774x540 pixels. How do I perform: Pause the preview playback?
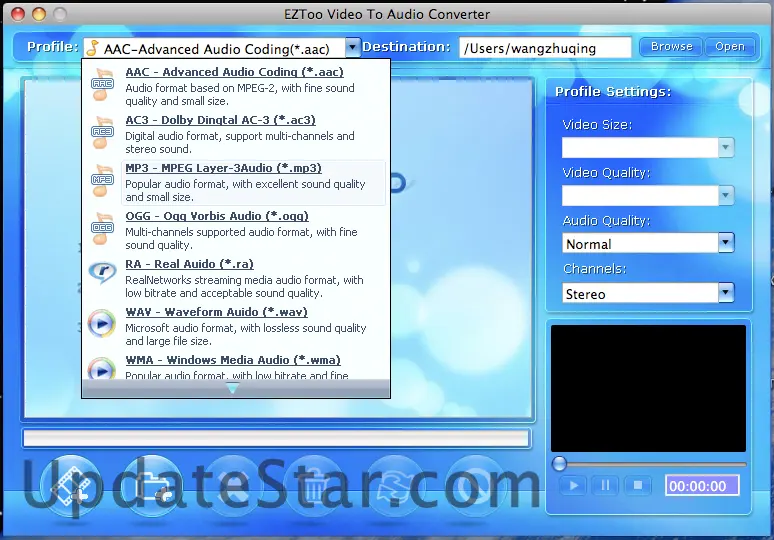coord(605,486)
